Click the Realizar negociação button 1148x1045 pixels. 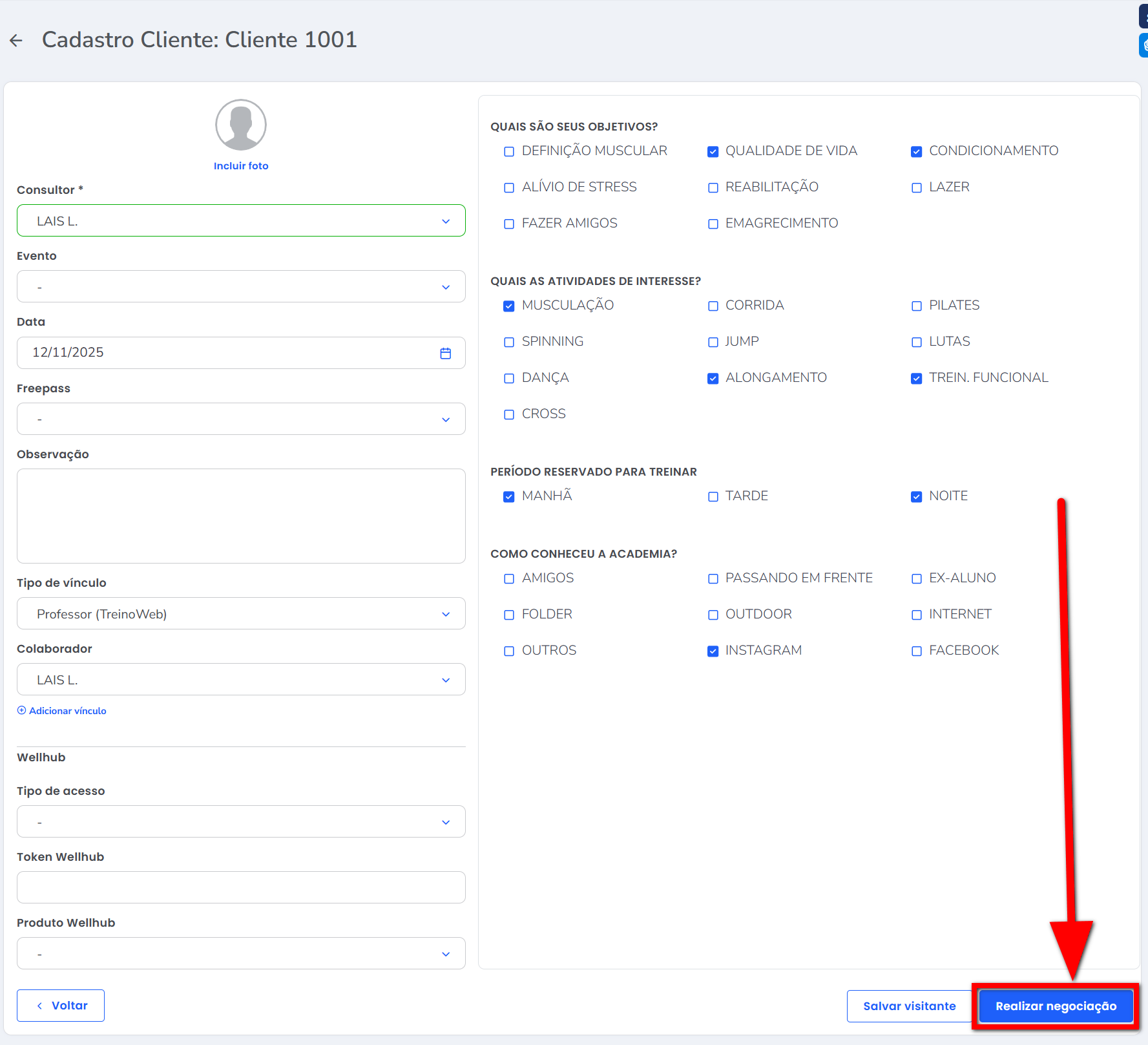1055,1006
